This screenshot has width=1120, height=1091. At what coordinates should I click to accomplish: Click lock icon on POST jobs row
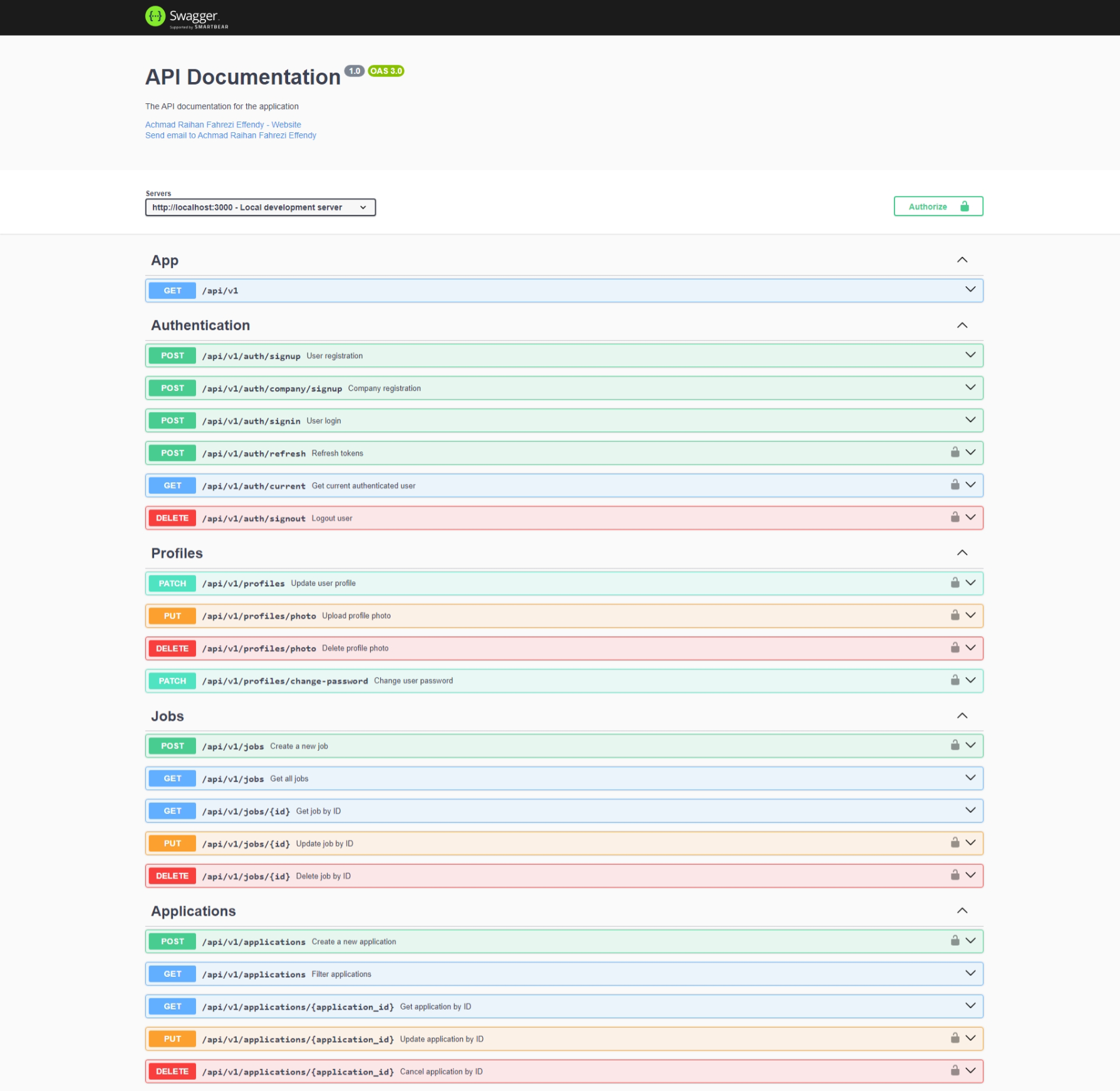pyautogui.click(x=955, y=745)
